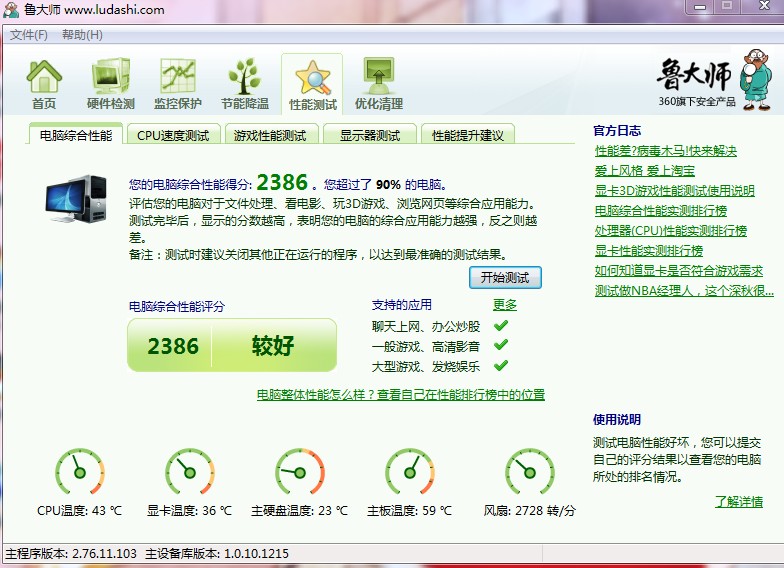Click the 支持的应用 heading
This screenshot has width=784, height=568.
click(402, 304)
